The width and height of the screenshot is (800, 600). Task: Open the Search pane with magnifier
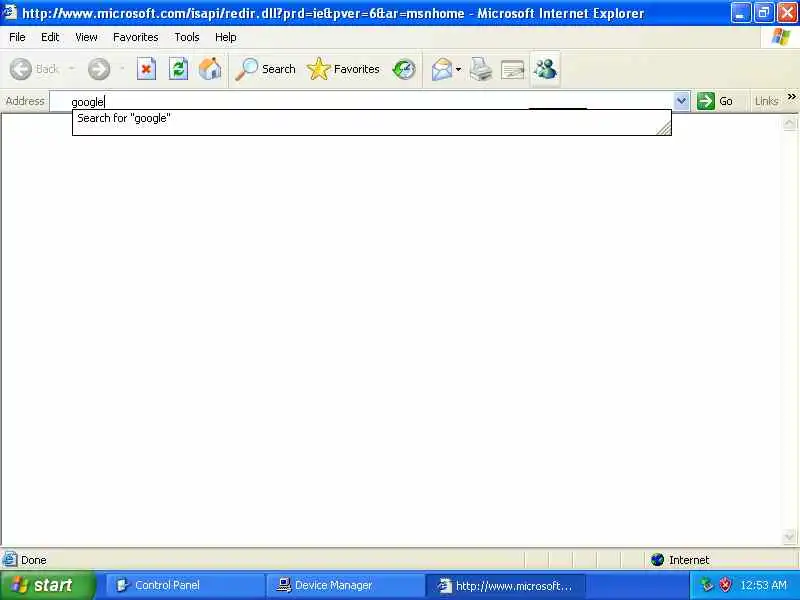(265, 69)
